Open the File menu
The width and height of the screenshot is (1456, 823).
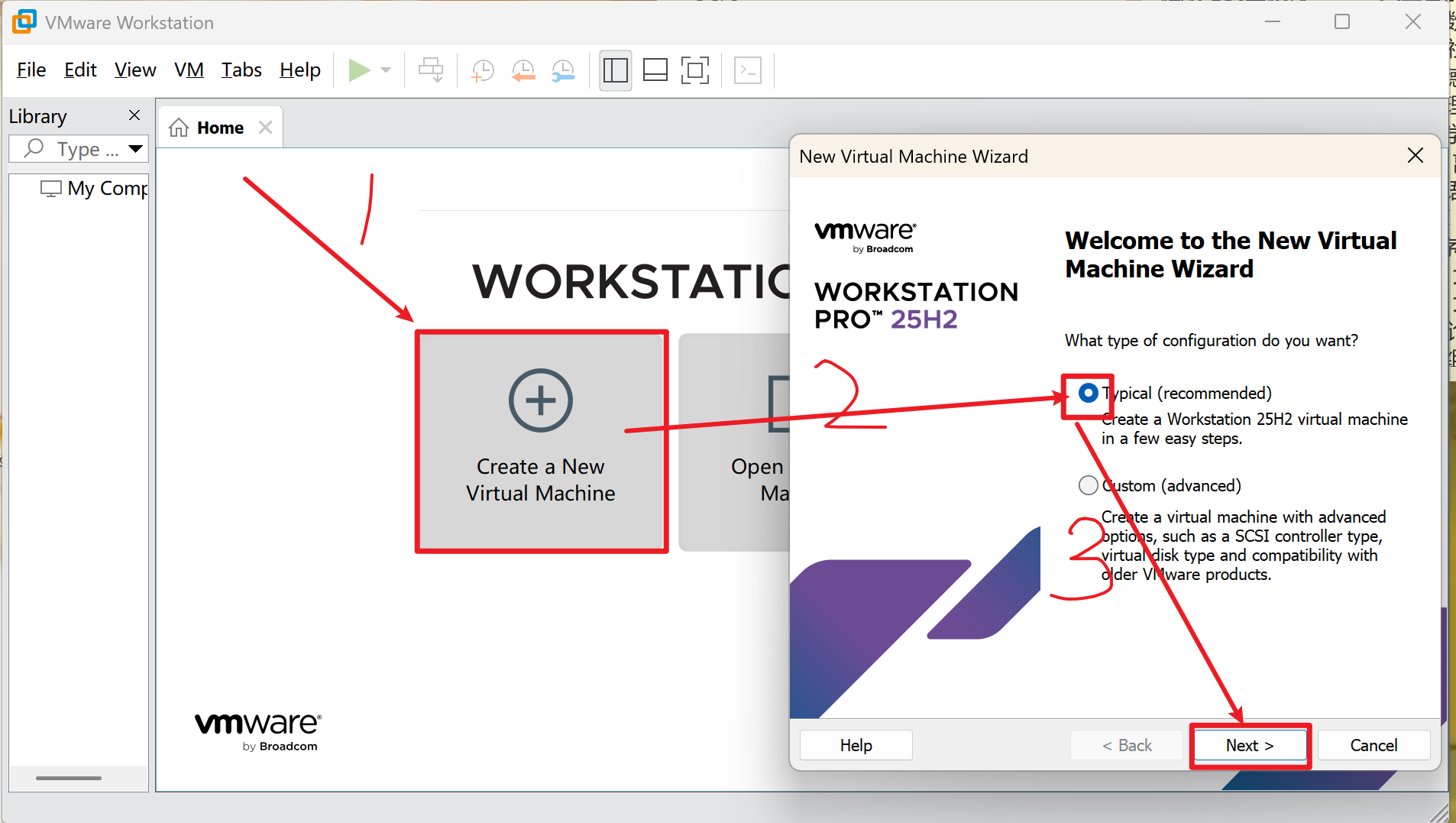(31, 70)
